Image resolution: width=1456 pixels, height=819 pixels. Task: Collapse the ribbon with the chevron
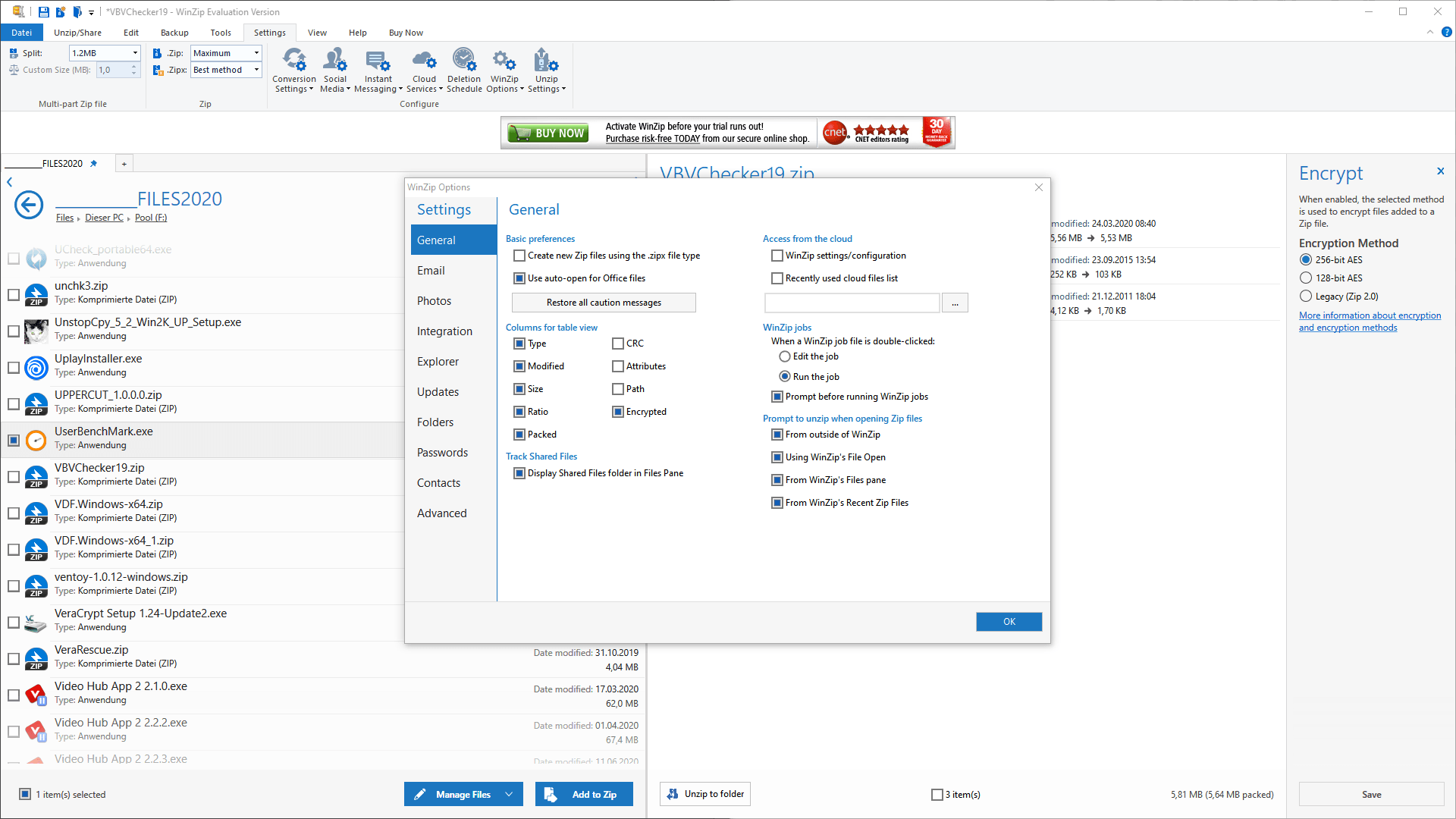click(1430, 32)
